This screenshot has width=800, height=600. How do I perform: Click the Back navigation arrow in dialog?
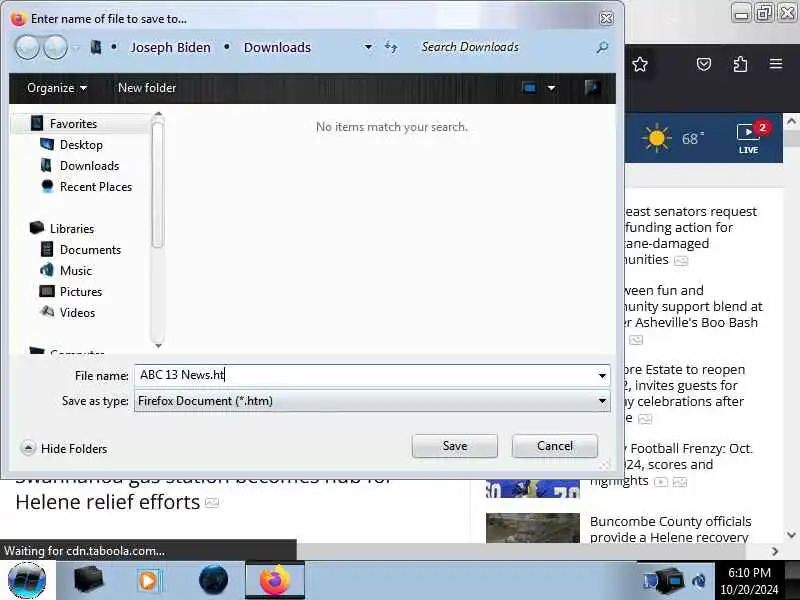[27, 48]
